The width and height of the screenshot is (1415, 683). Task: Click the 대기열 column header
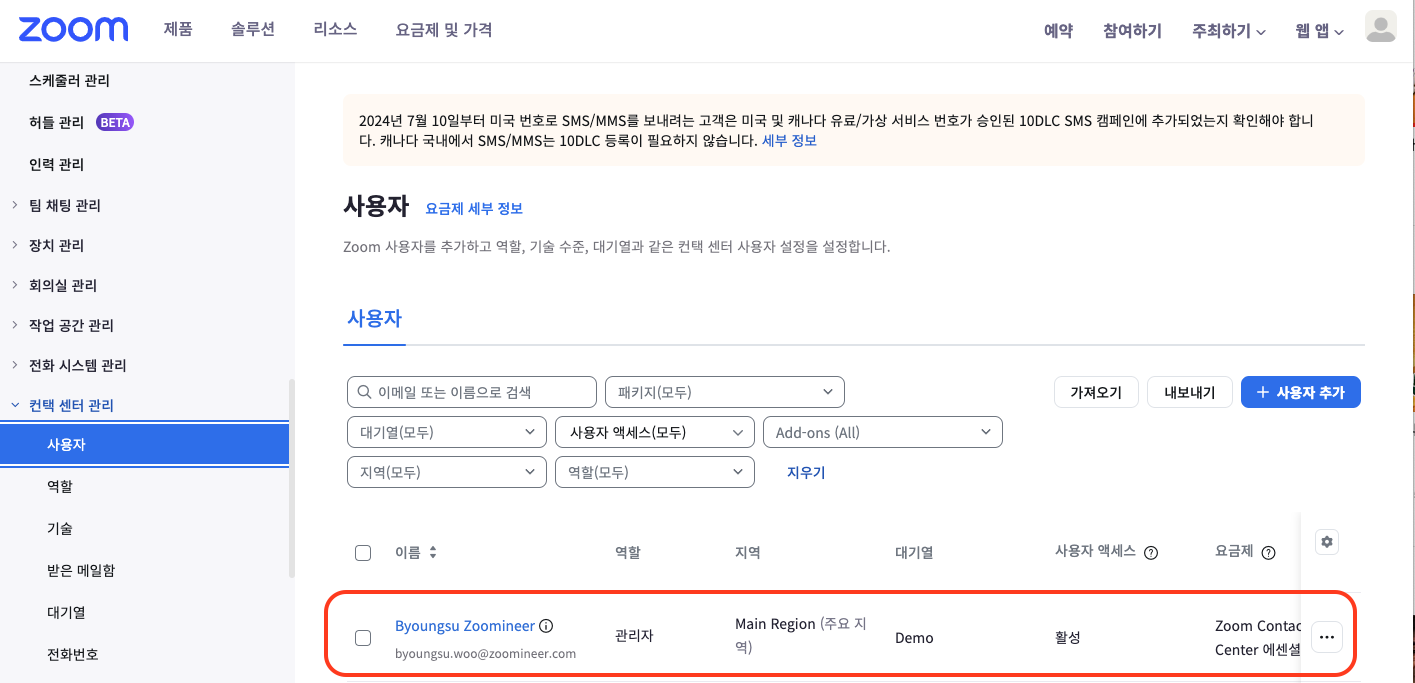[914, 552]
